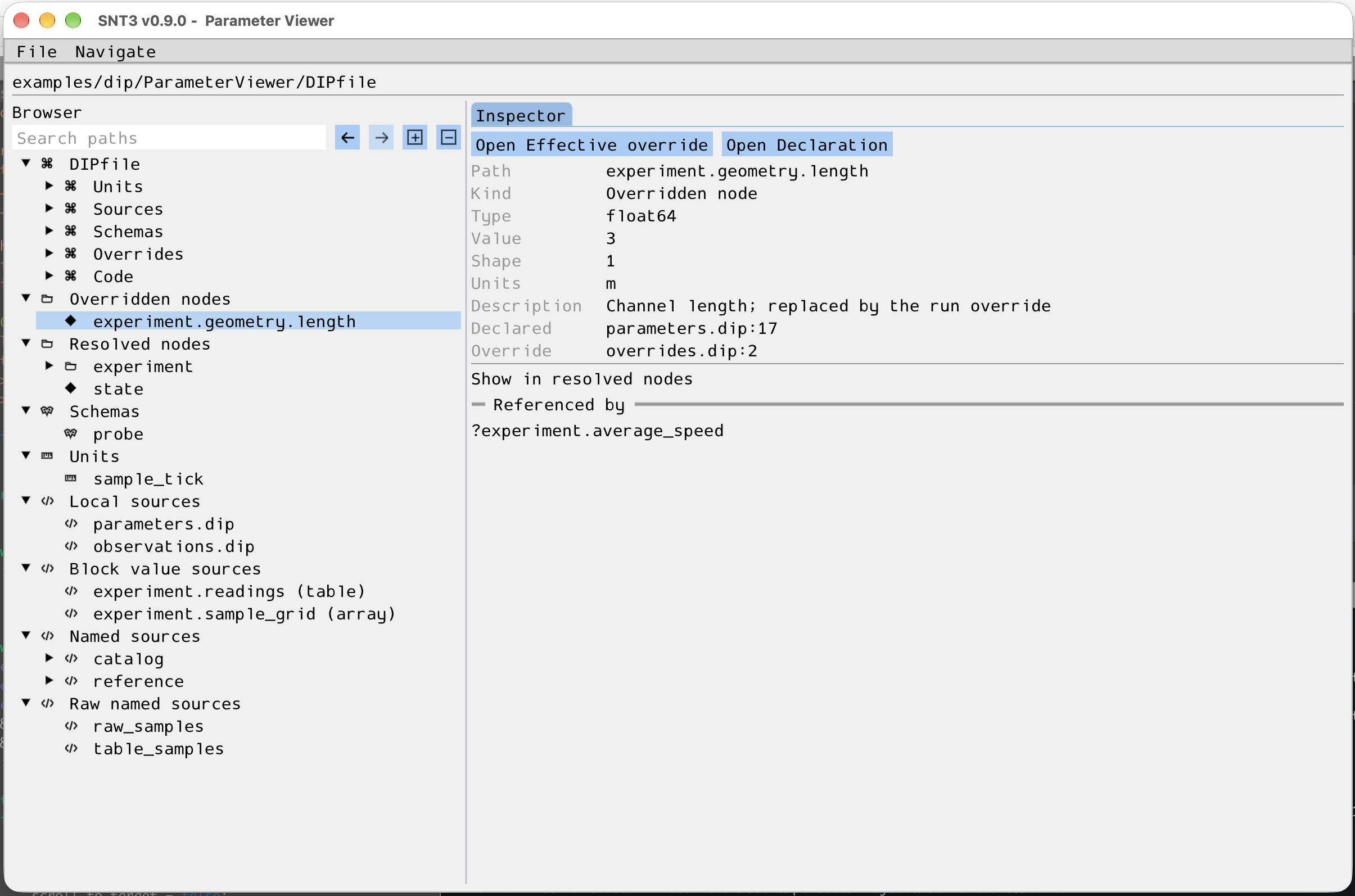Click the schema icon beside probe

pos(71,434)
